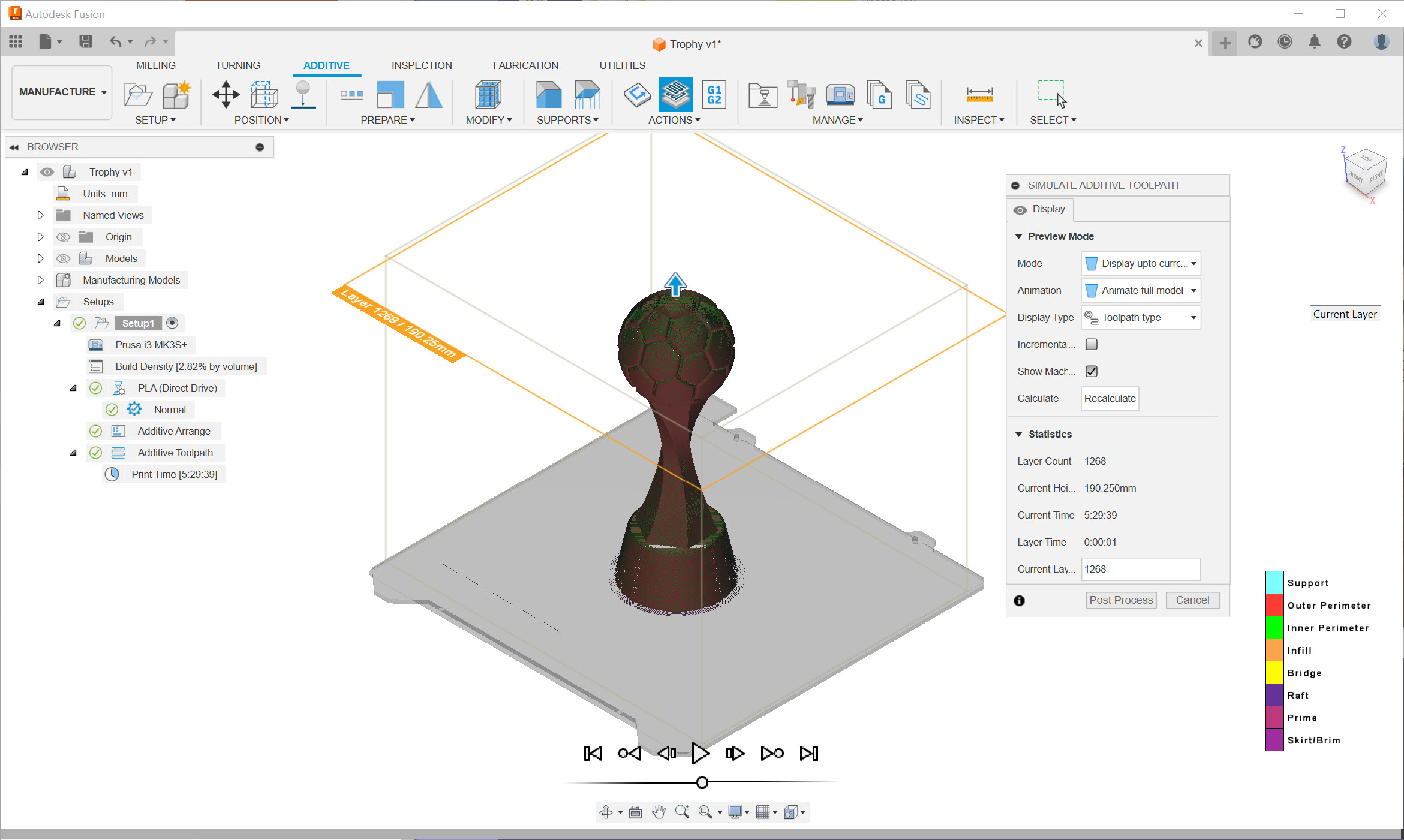This screenshot has width=1404, height=840.
Task: Open the Display Type dropdown
Action: (1141, 317)
